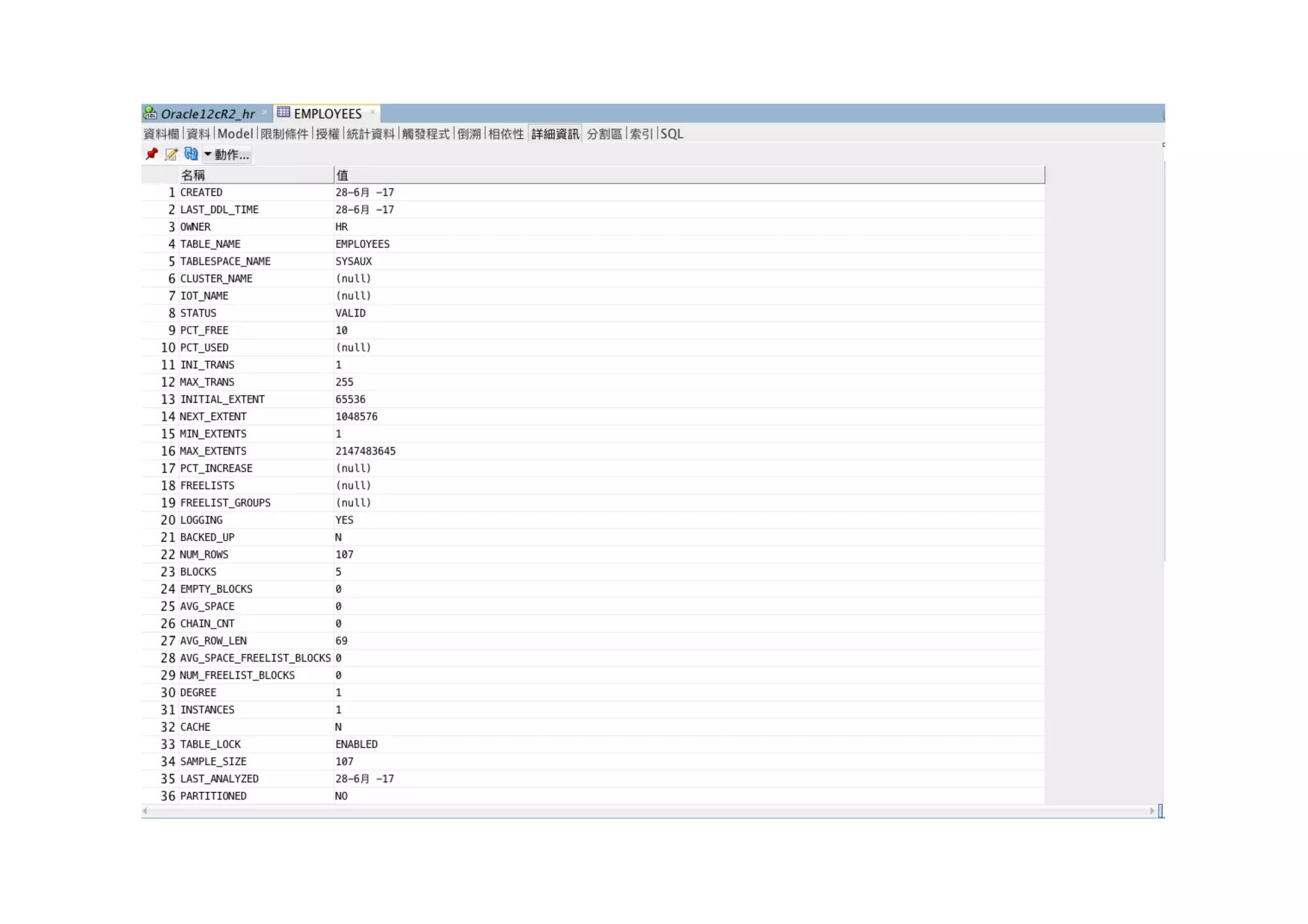Click the NEXT_EXTENT value 1048576
This screenshot has height=924, width=1308.
coord(356,416)
